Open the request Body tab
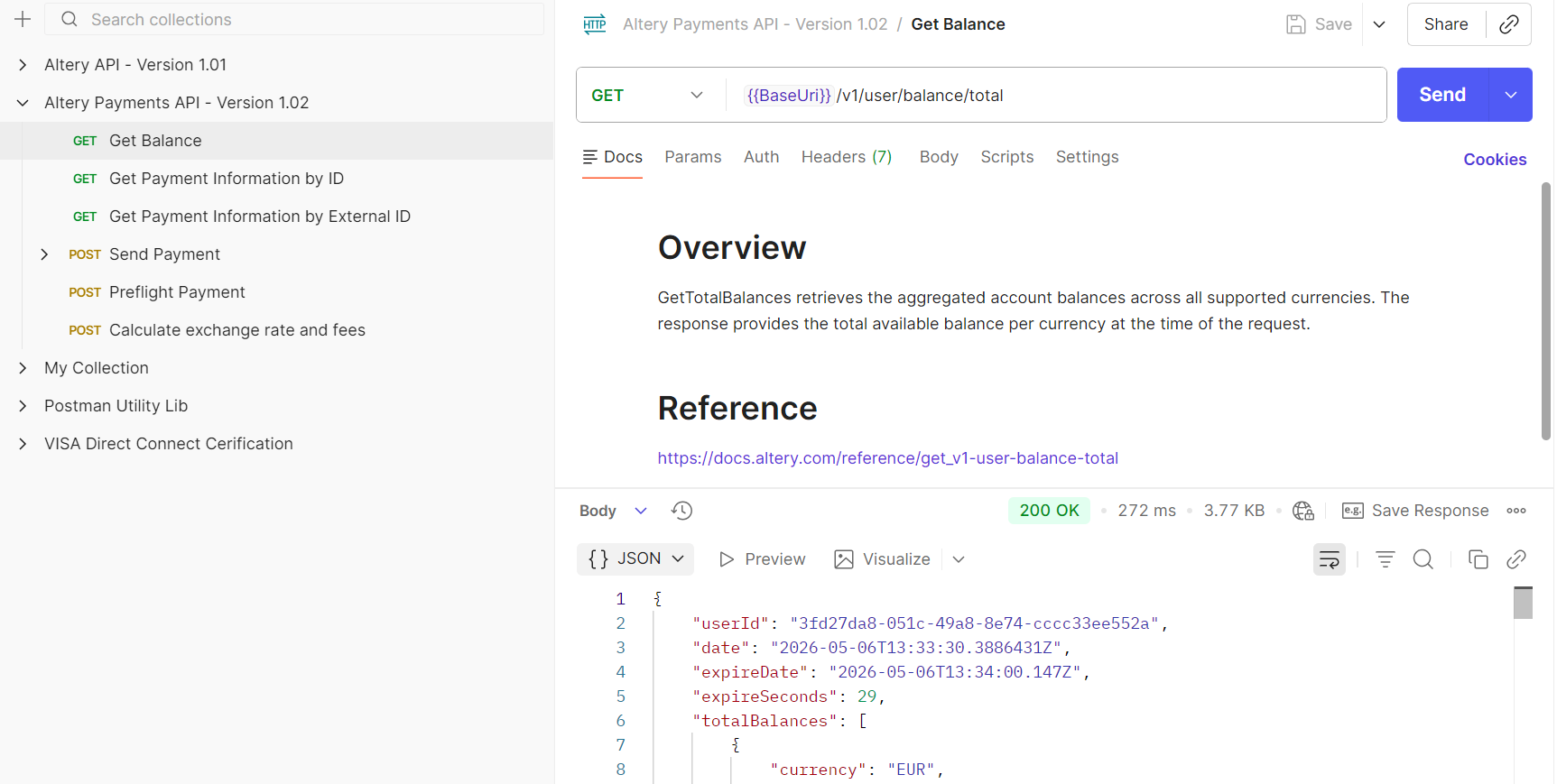1557x784 pixels. tap(939, 157)
